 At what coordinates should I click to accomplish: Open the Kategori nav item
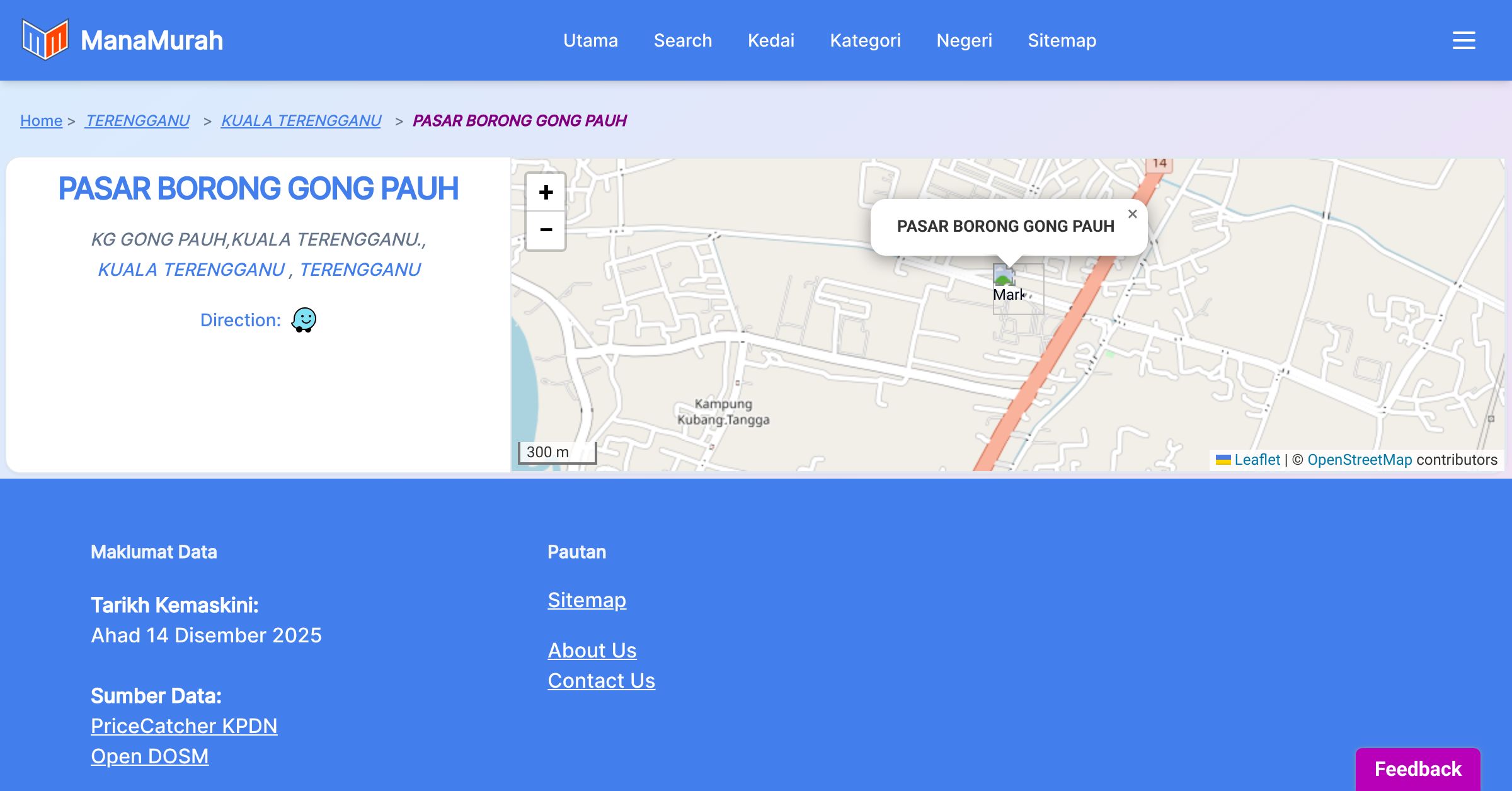click(x=865, y=40)
